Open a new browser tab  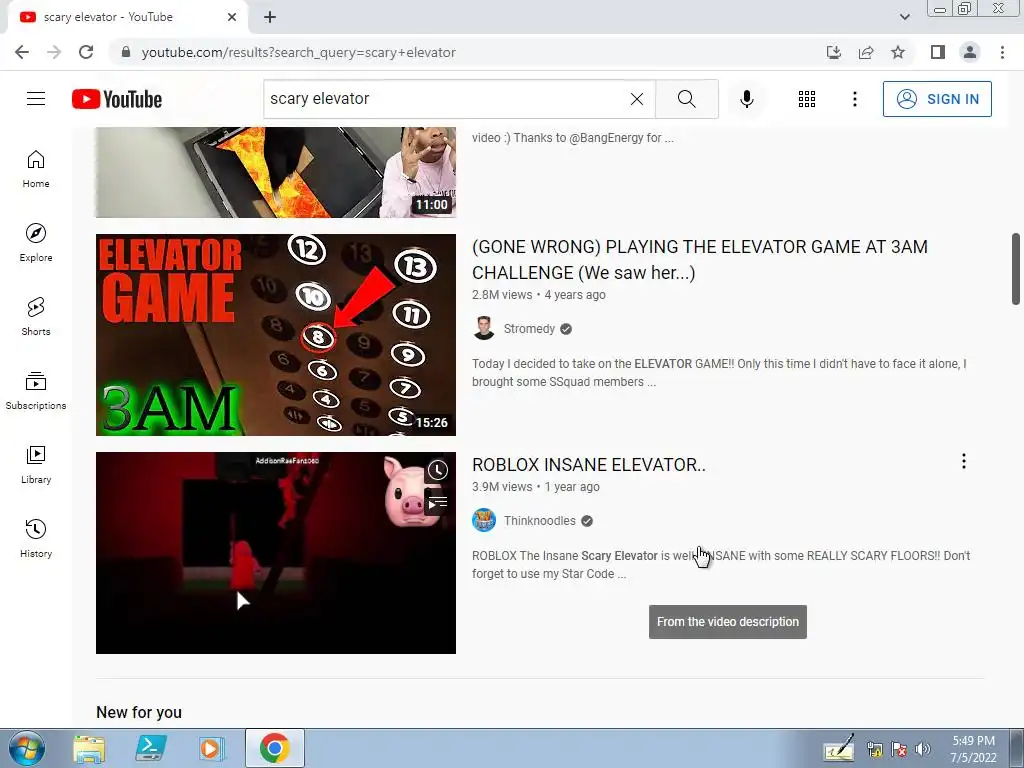[x=270, y=17]
